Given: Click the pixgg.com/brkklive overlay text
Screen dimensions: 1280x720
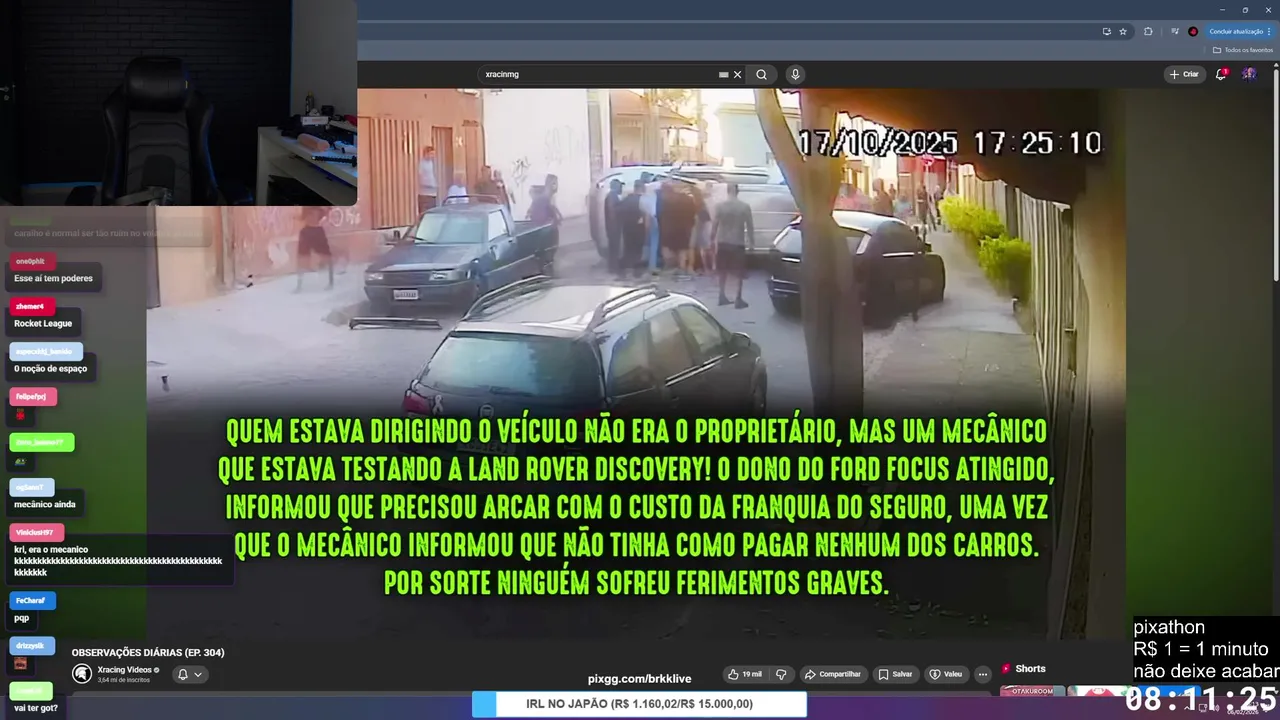Looking at the screenshot, I should tap(640, 679).
